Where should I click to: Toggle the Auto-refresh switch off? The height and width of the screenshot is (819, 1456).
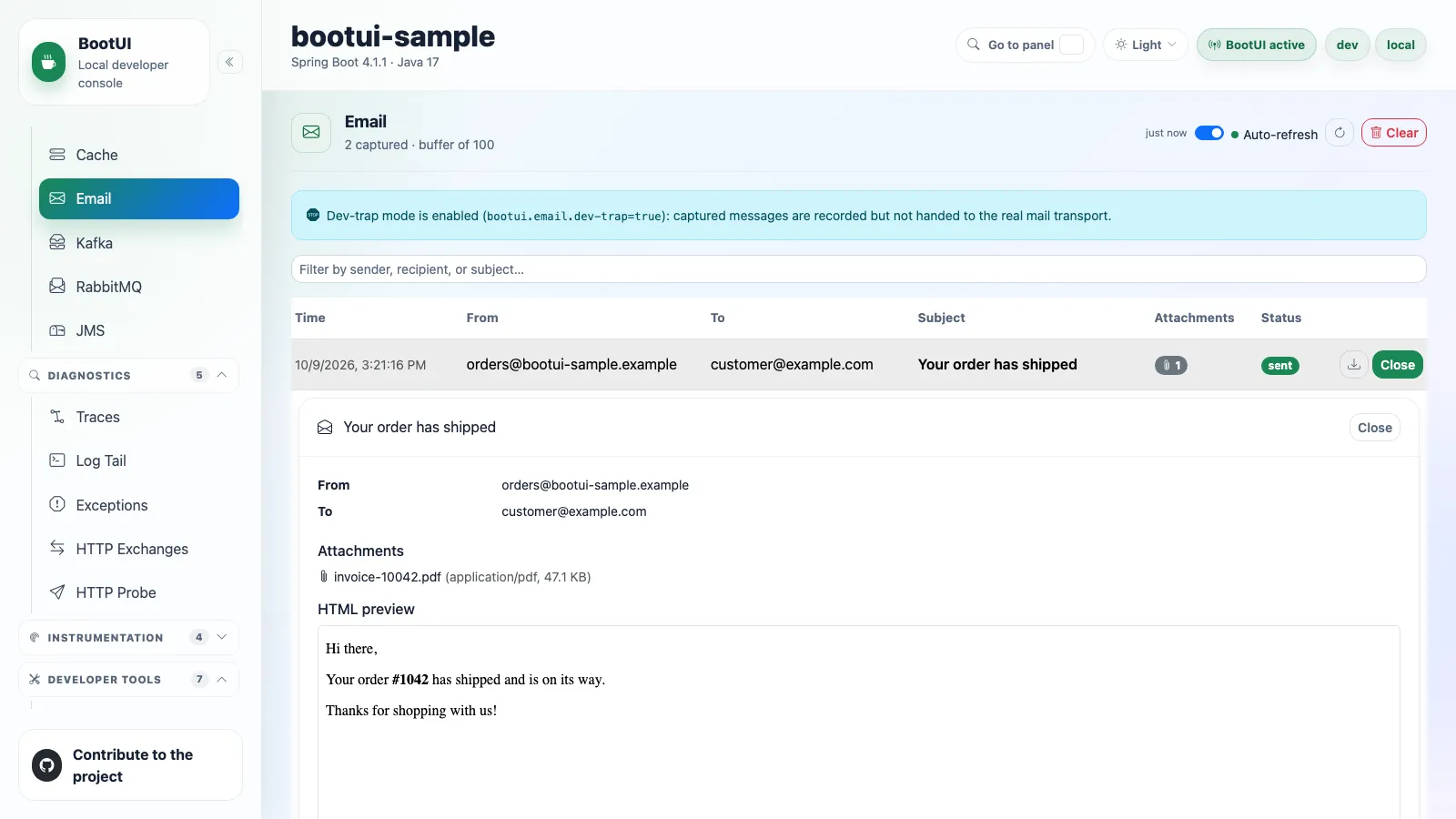(1209, 133)
